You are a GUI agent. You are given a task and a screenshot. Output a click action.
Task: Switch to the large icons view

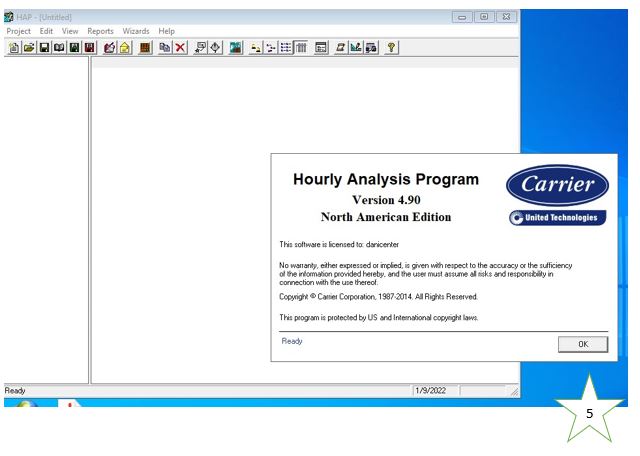click(x=255, y=47)
